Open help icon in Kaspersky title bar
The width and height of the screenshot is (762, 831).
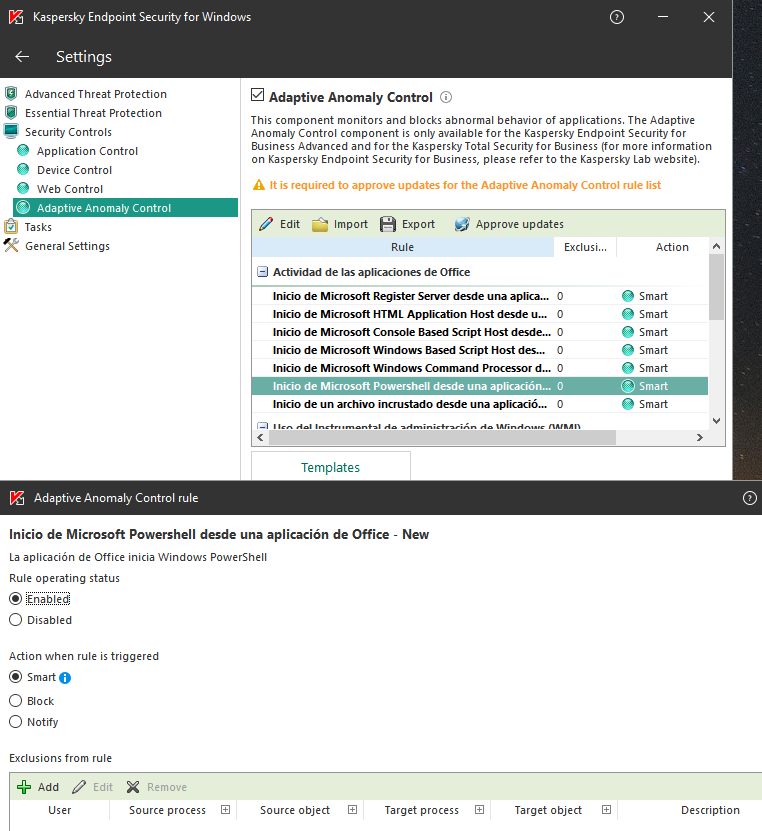click(617, 17)
